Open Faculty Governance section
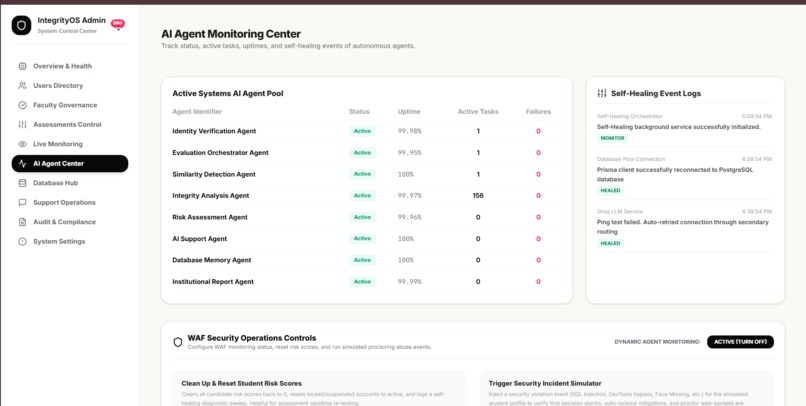Viewport: 806px width, 406px height. coord(70,105)
